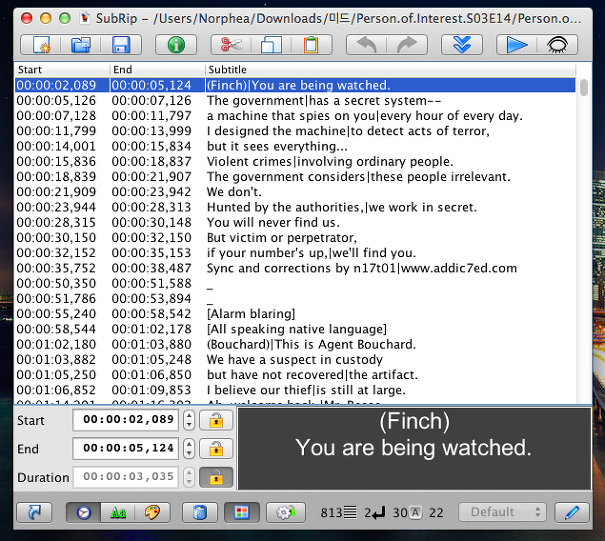Play video with blue play arrow

[517, 44]
